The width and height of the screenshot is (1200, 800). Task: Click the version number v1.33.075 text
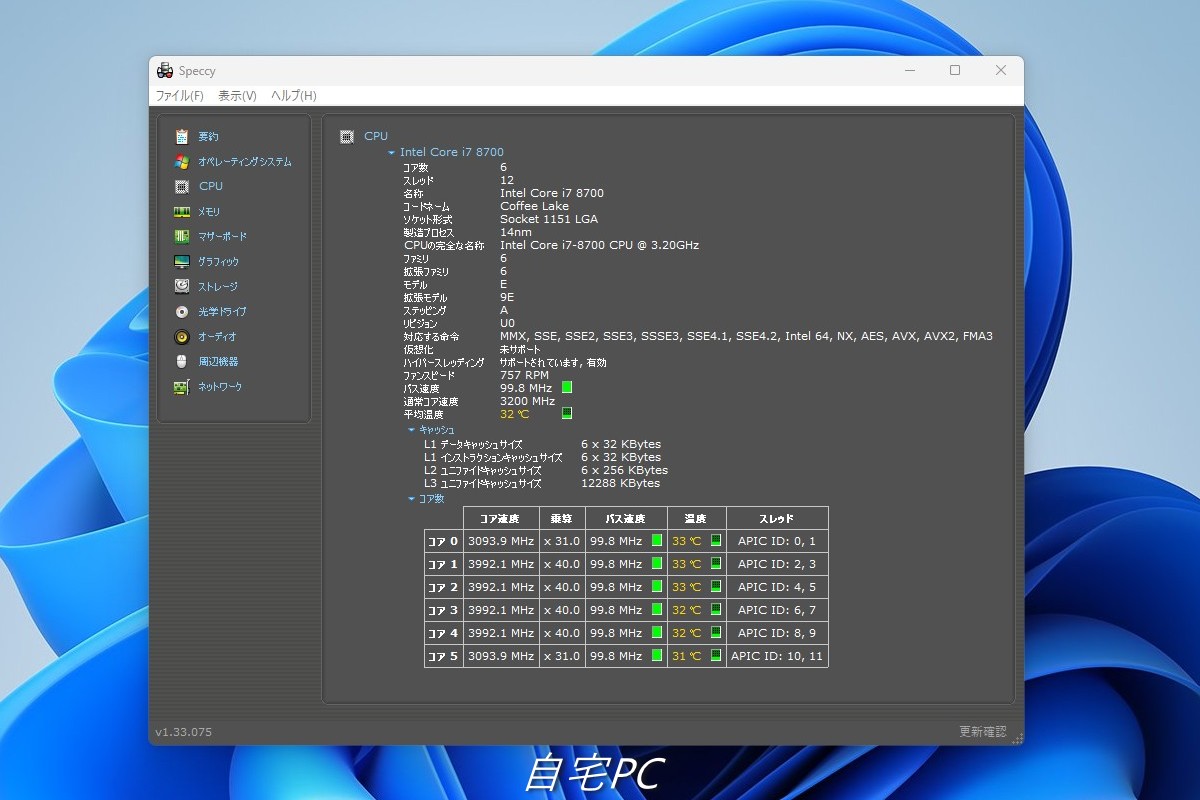pyautogui.click(x=183, y=732)
